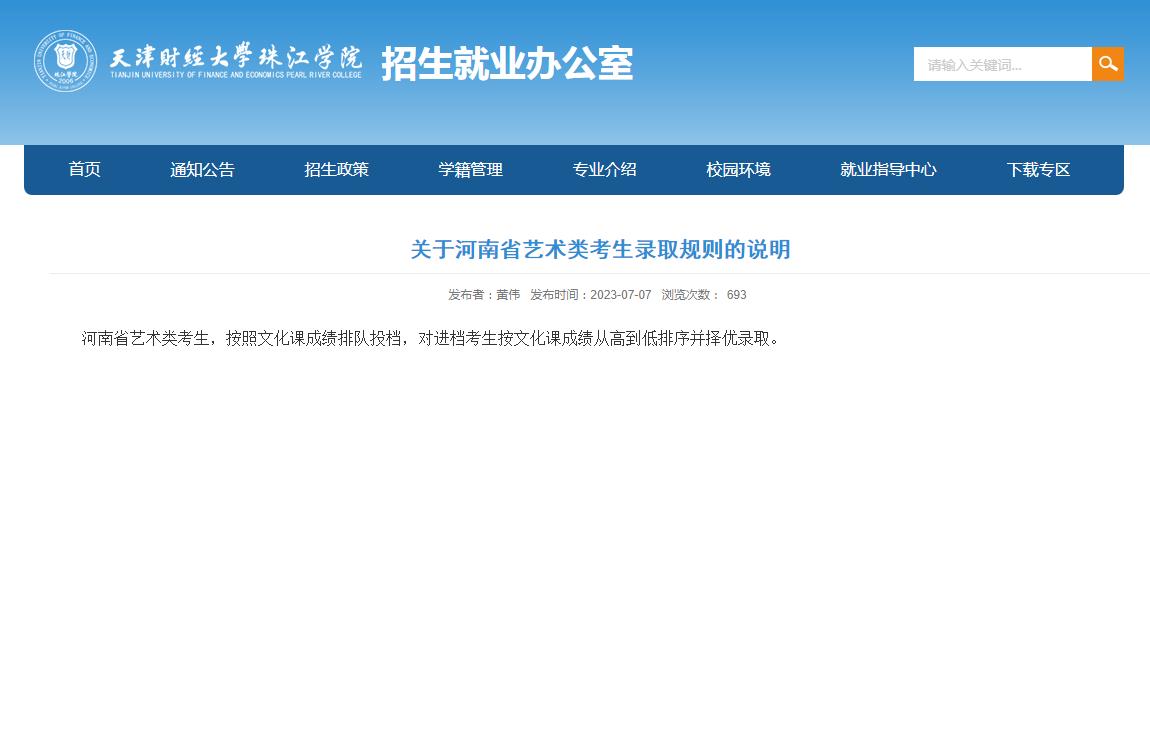Image resolution: width=1150 pixels, height=750 pixels.
Task: Click the 天津财经大学珠江学院 calligraphy title
Action: 235,56
